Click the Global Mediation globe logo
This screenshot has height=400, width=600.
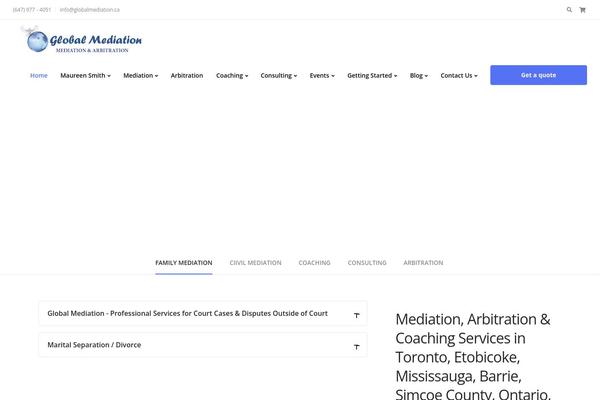pyautogui.click(x=81, y=40)
